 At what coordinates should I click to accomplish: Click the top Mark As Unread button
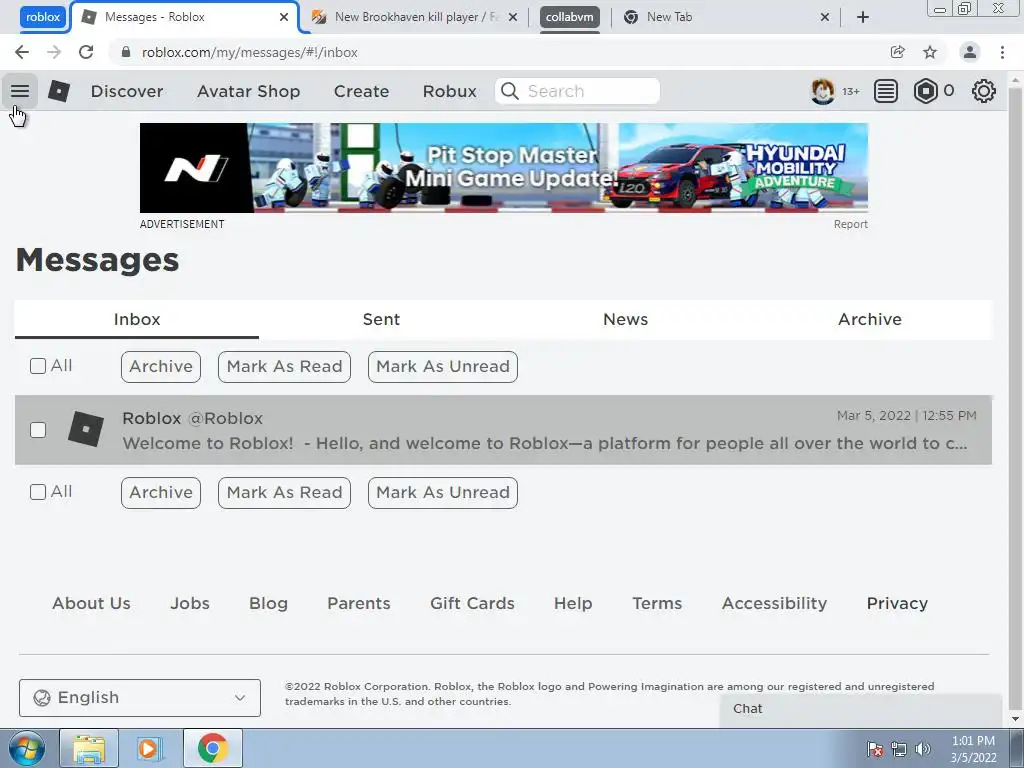pyautogui.click(x=443, y=366)
